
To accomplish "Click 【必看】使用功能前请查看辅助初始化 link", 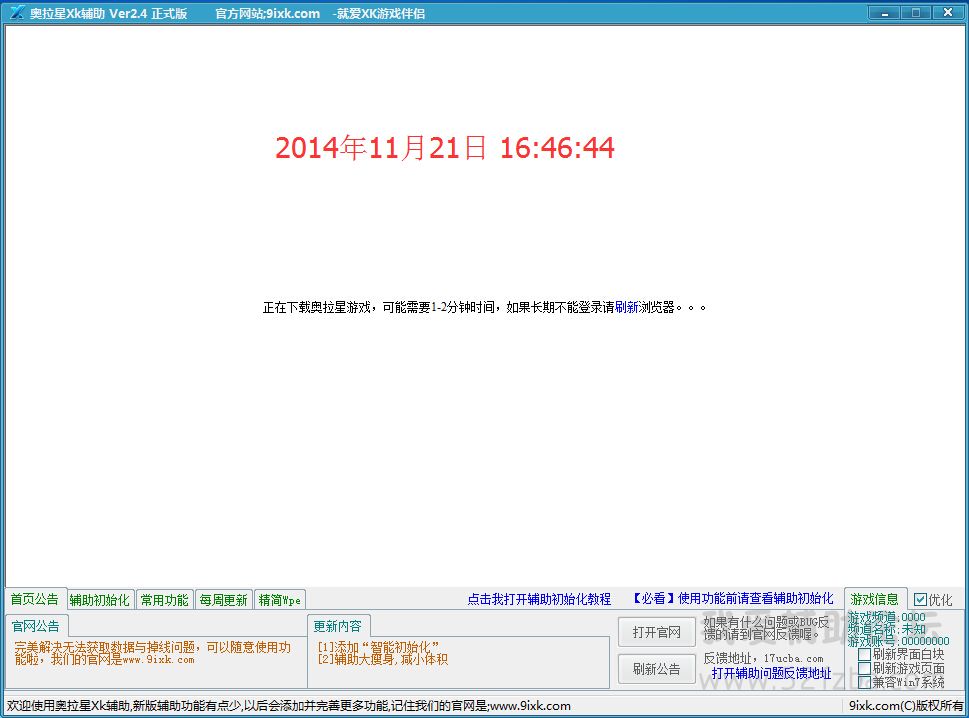I will coord(732,598).
